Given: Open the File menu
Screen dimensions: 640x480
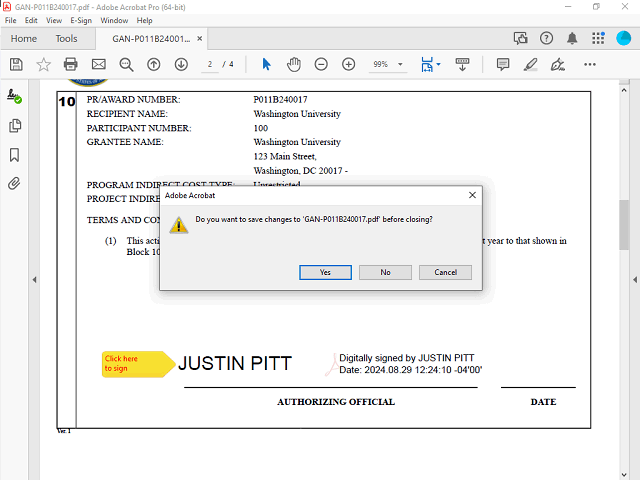Looking at the screenshot, I should click(x=11, y=20).
